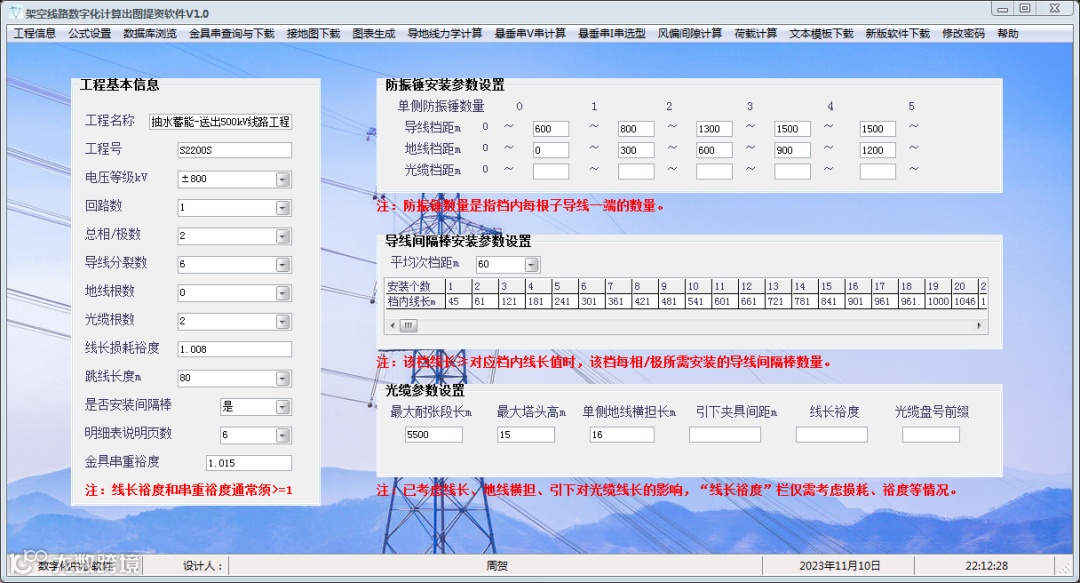
Task: Select the 安装个数 cell showing 20
Action: 964,286
